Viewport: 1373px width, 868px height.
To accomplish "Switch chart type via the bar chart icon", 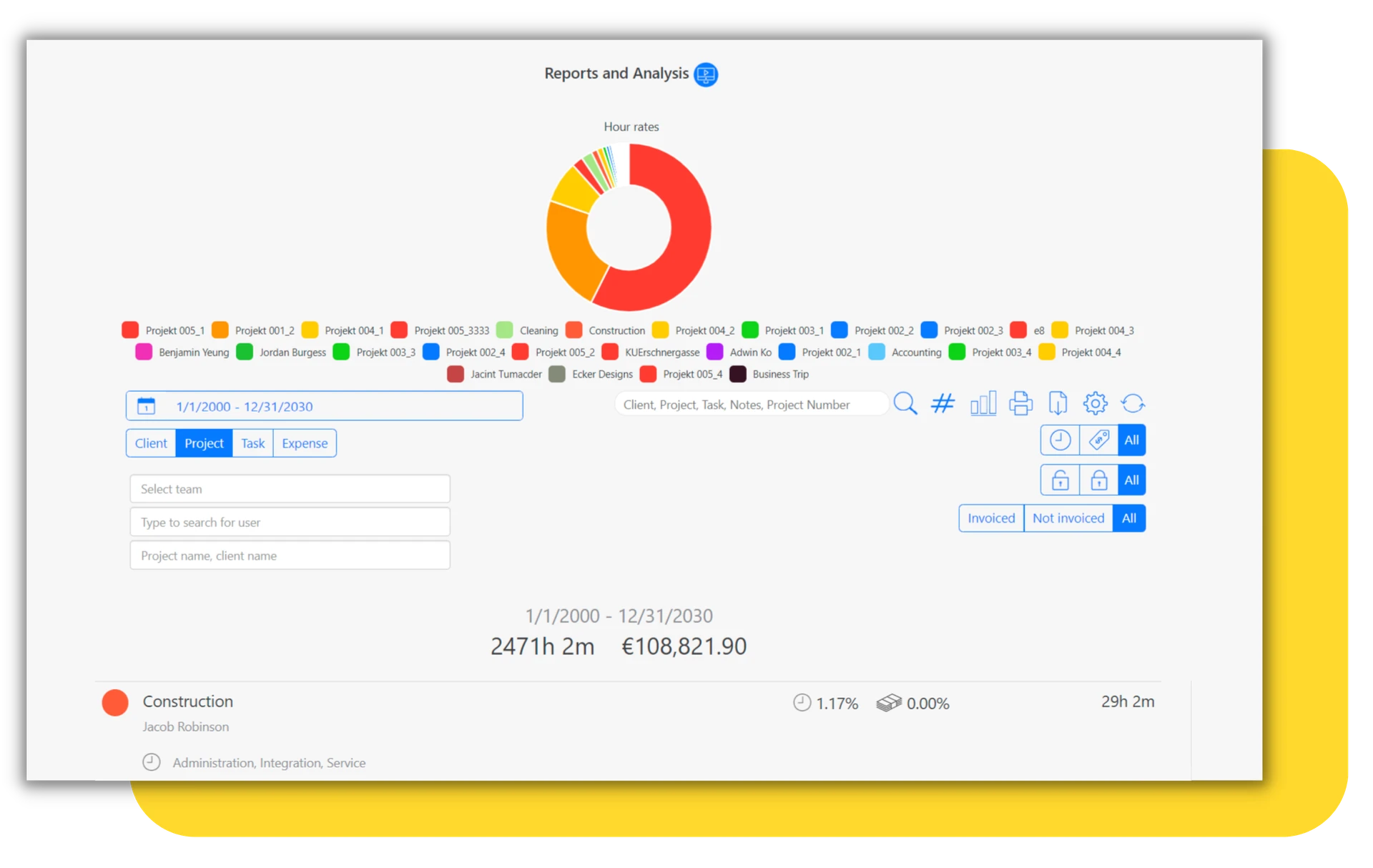I will point(983,403).
